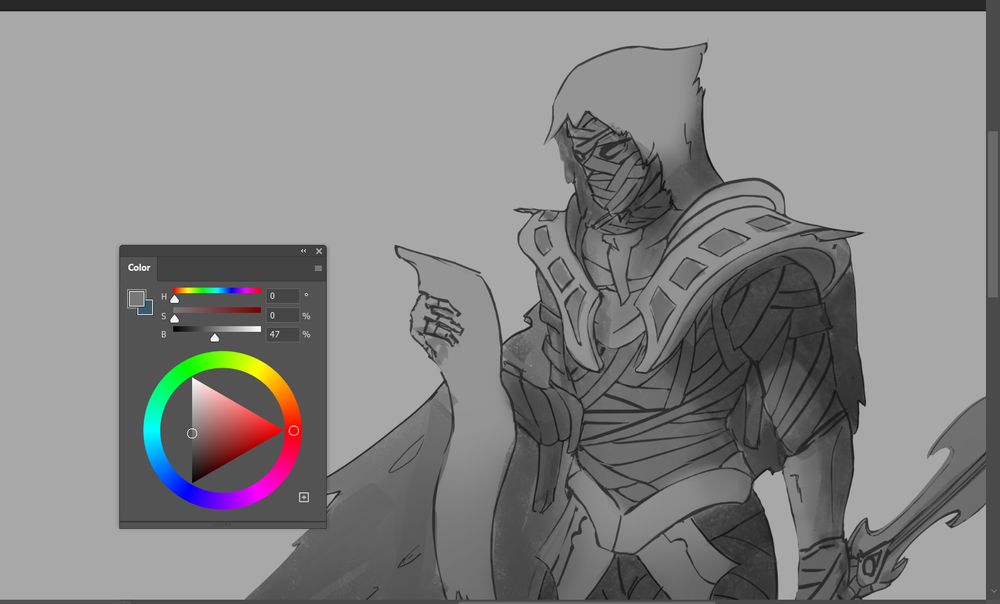Viewport: 1000px width, 604px height.
Task: Select the Color tab
Action: (139, 268)
